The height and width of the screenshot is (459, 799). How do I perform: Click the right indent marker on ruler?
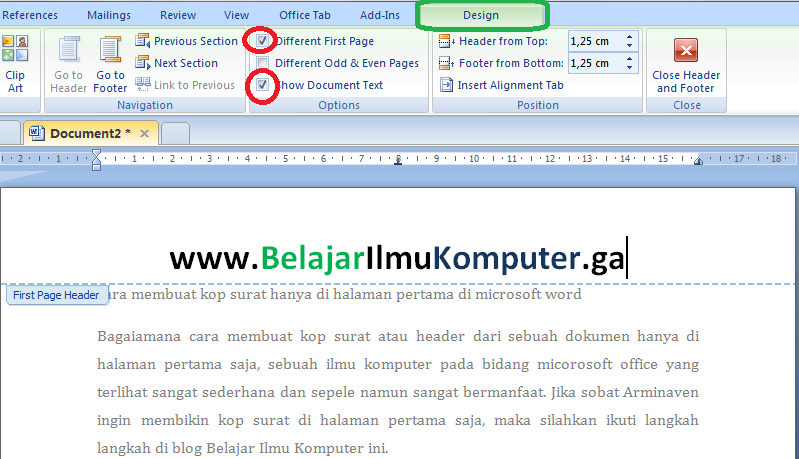tap(698, 161)
